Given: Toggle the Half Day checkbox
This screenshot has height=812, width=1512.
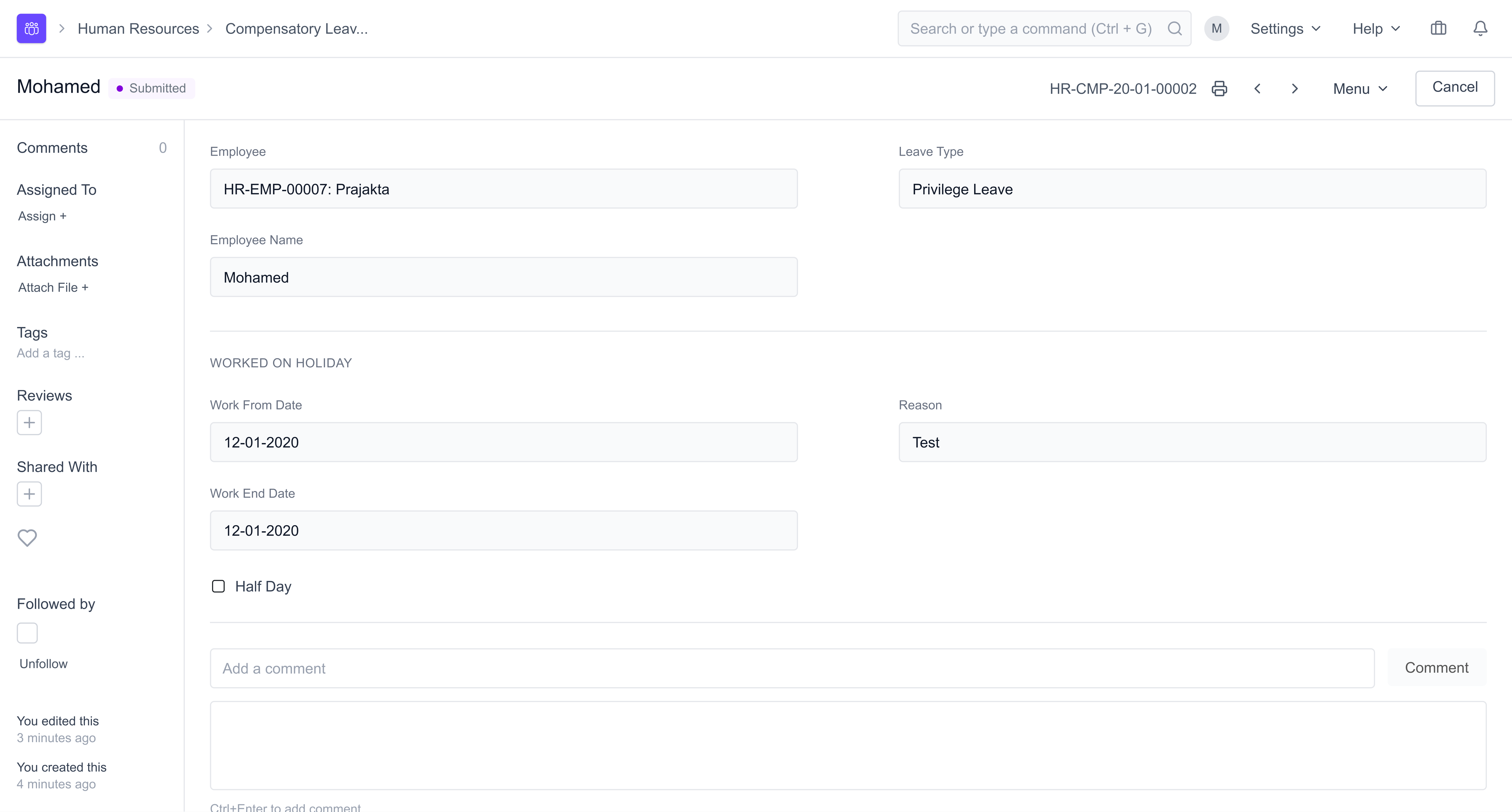Looking at the screenshot, I should tap(218, 586).
